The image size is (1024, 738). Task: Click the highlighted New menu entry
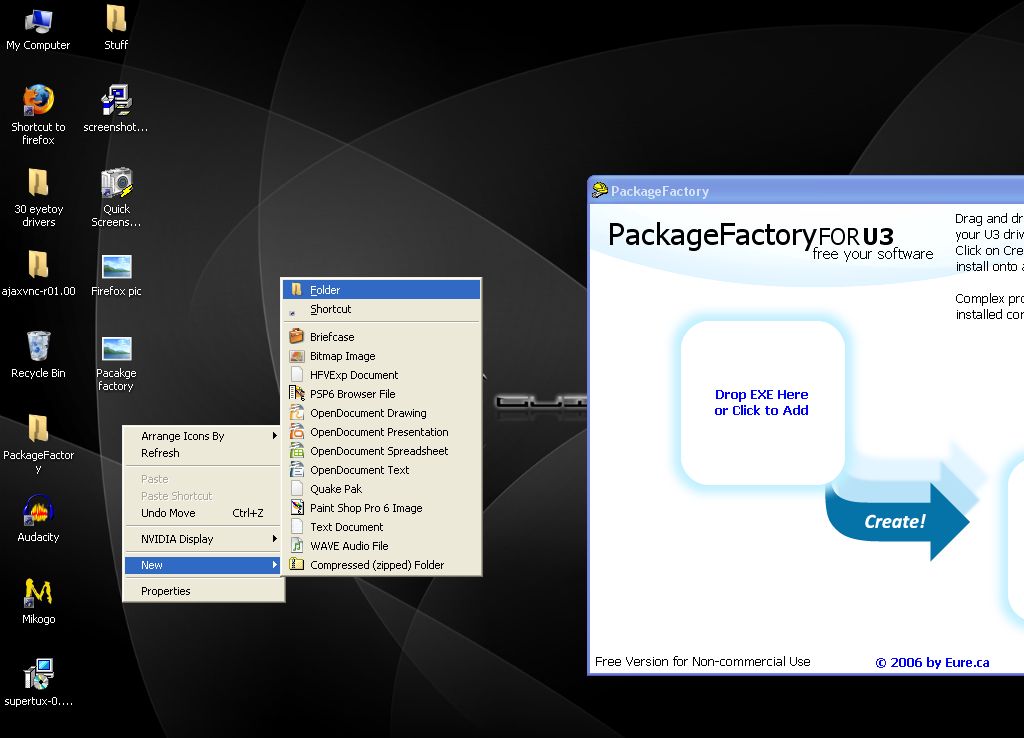[203, 565]
